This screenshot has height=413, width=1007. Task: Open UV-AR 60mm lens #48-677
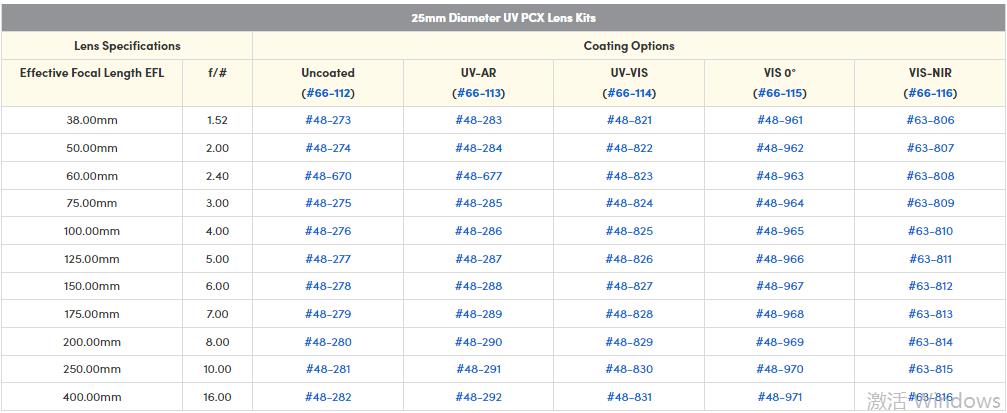click(478, 176)
